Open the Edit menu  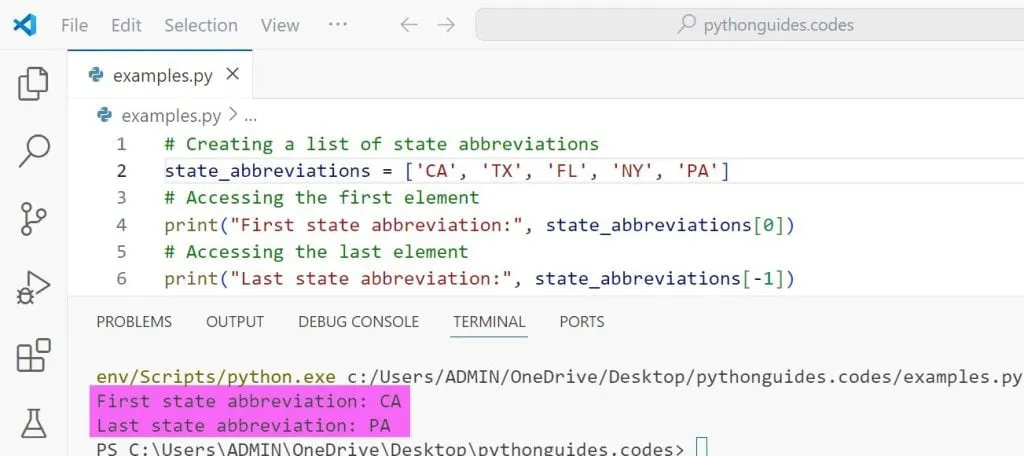coord(126,25)
